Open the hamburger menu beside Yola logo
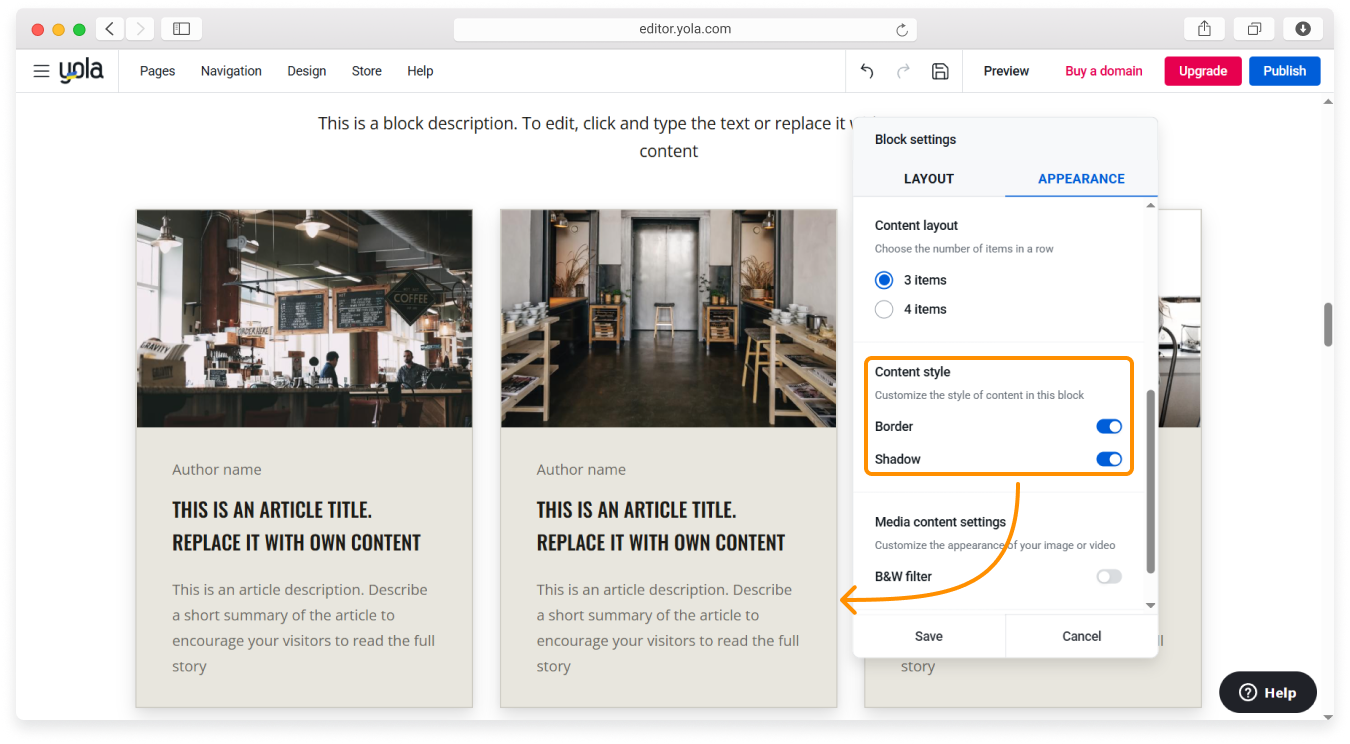Viewport: 1350px width, 744px height. point(41,71)
